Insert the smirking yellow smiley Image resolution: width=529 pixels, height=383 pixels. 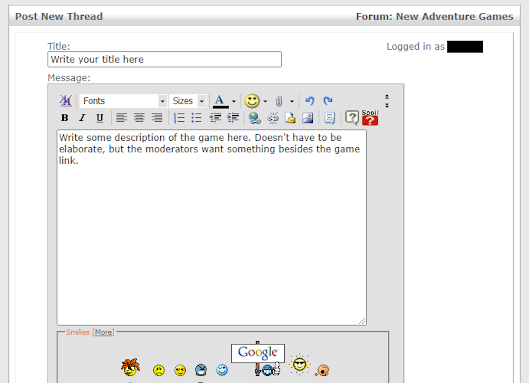(180, 370)
